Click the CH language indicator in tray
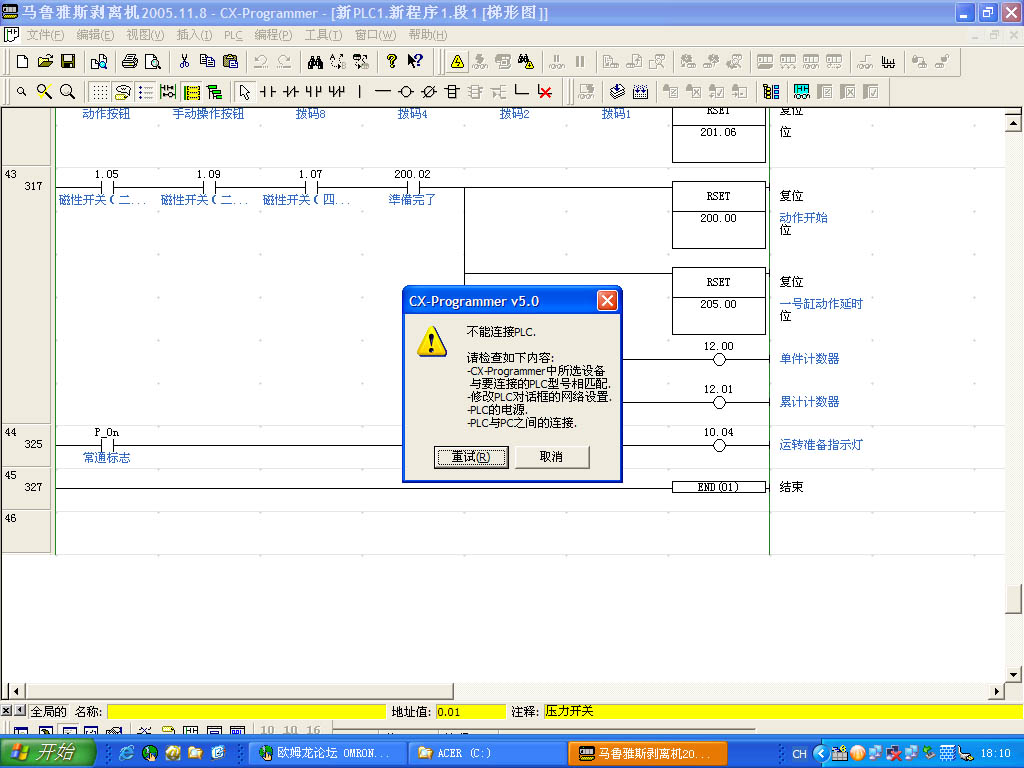The image size is (1024, 768). [x=799, y=754]
